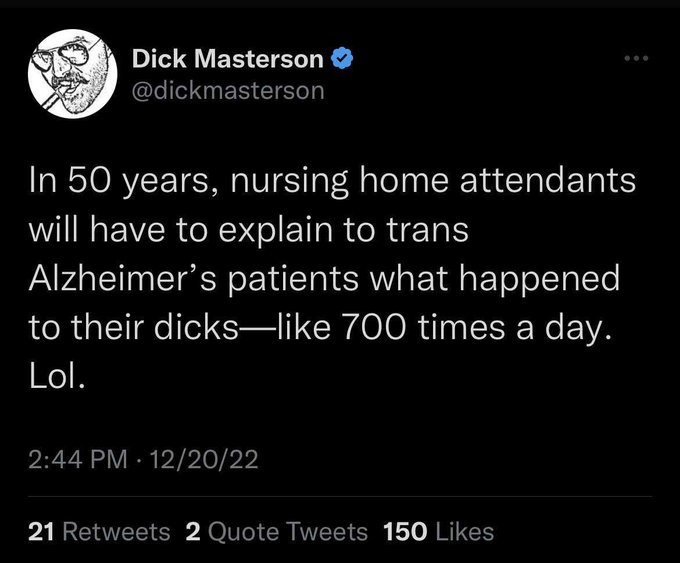
Task: Click the blue verified checkmark badge
Action: tap(342, 58)
